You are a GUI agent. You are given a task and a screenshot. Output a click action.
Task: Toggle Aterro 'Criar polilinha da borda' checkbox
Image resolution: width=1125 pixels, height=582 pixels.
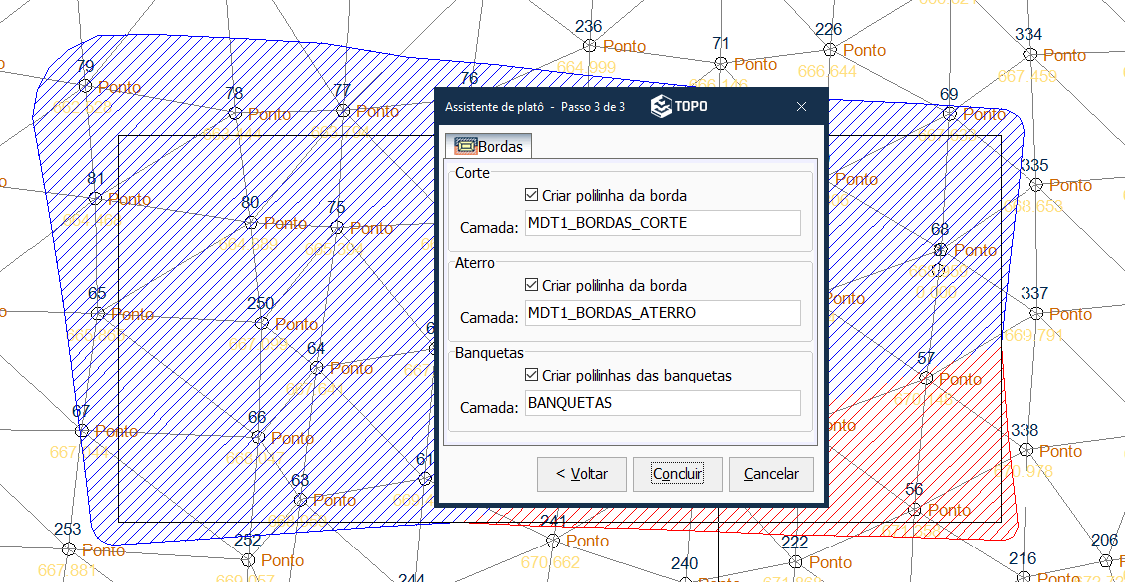[531, 285]
